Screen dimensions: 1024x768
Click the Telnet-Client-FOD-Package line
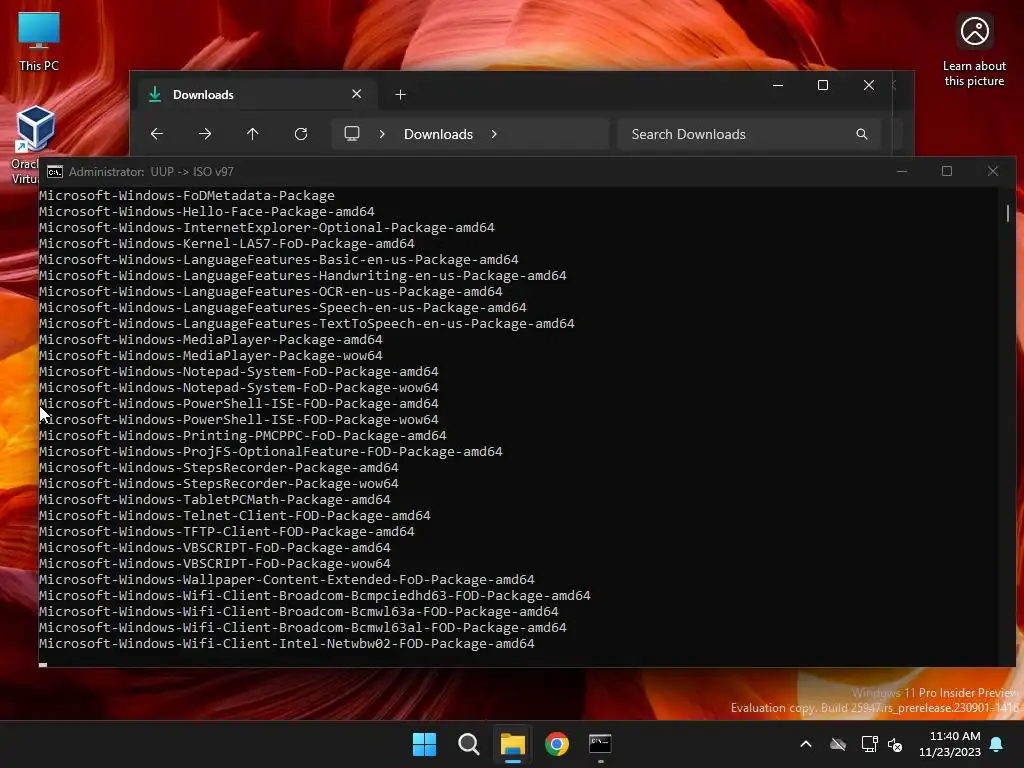pos(235,515)
